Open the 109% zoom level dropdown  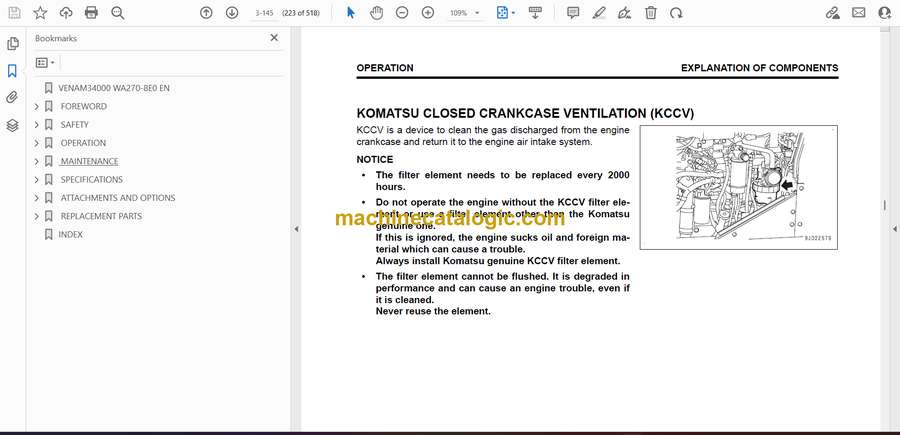[x=465, y=13]
